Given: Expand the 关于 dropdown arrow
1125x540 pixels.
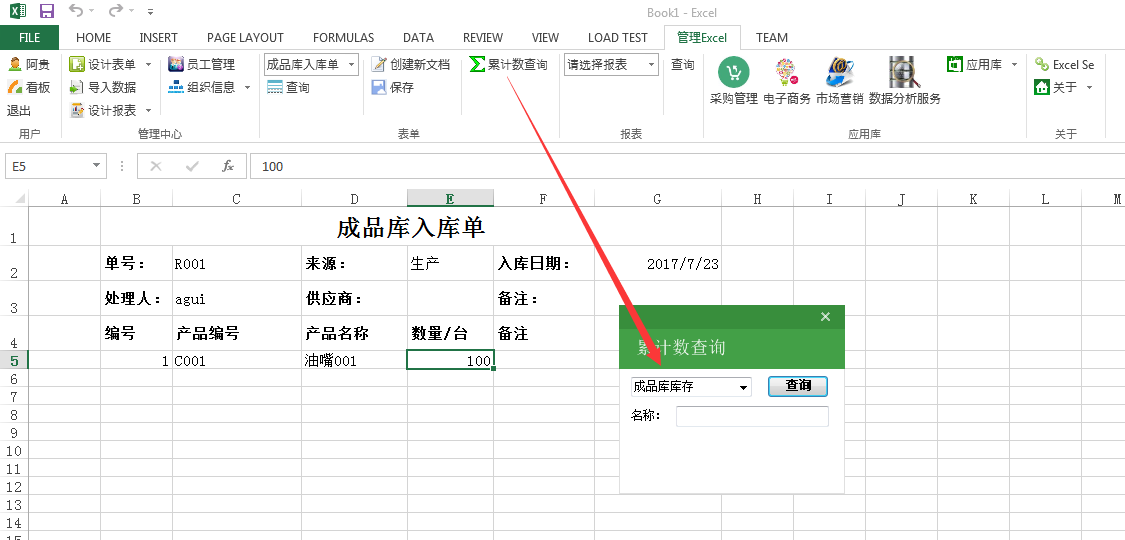Looking at the screenshot, I should [1089, 87].
